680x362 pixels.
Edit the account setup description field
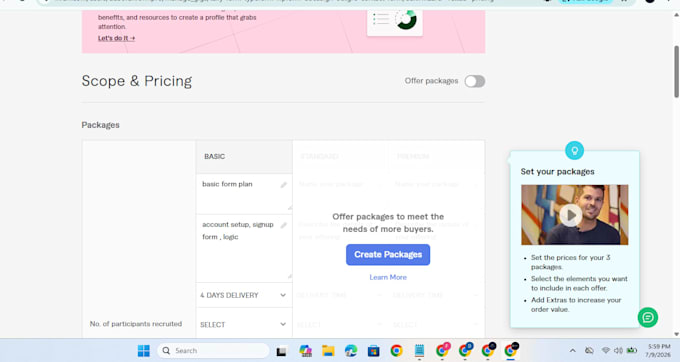(x=244, y=248)
